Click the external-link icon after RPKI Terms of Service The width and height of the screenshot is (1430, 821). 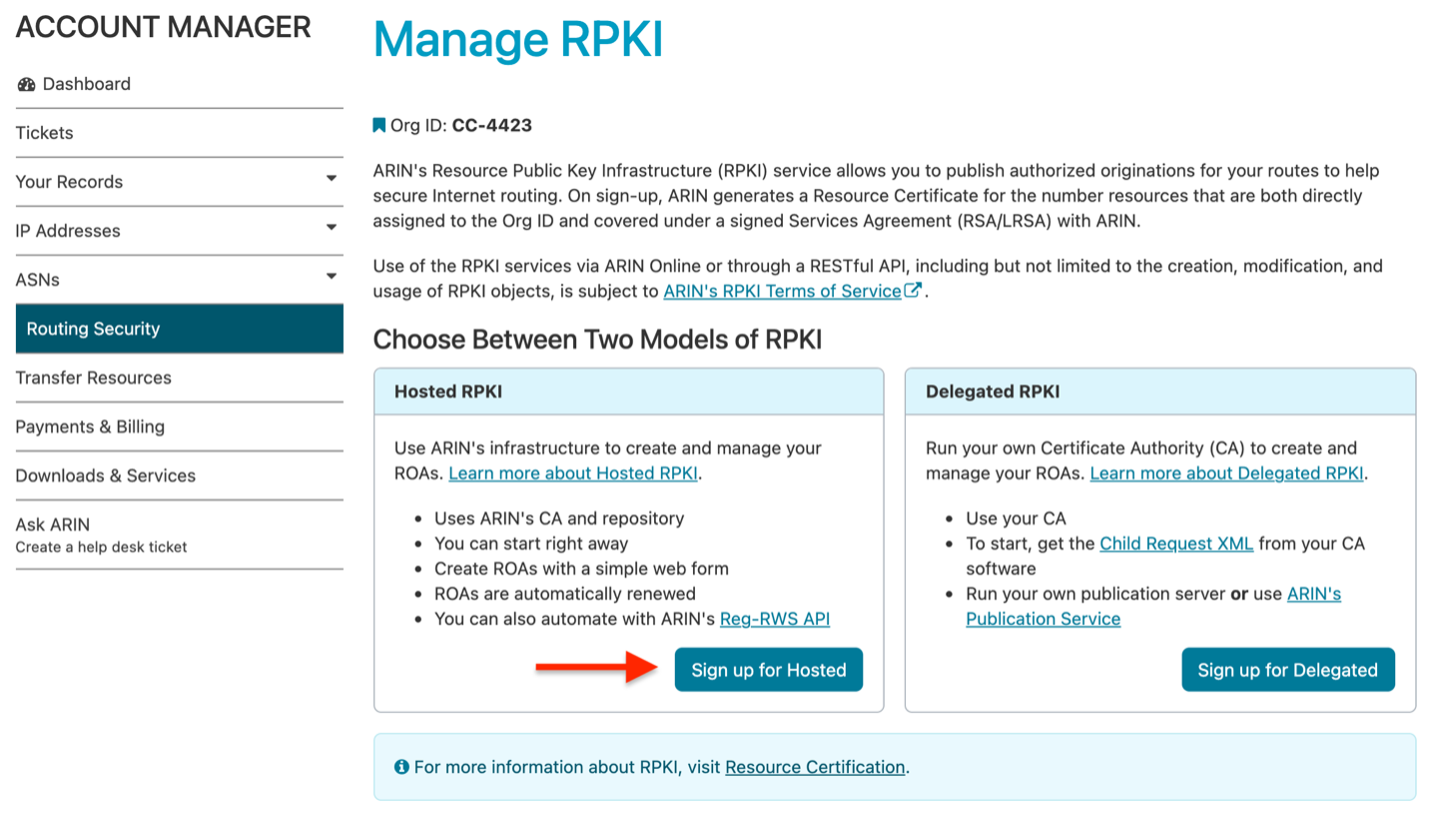pyautogui.click(x=912, y=291)
